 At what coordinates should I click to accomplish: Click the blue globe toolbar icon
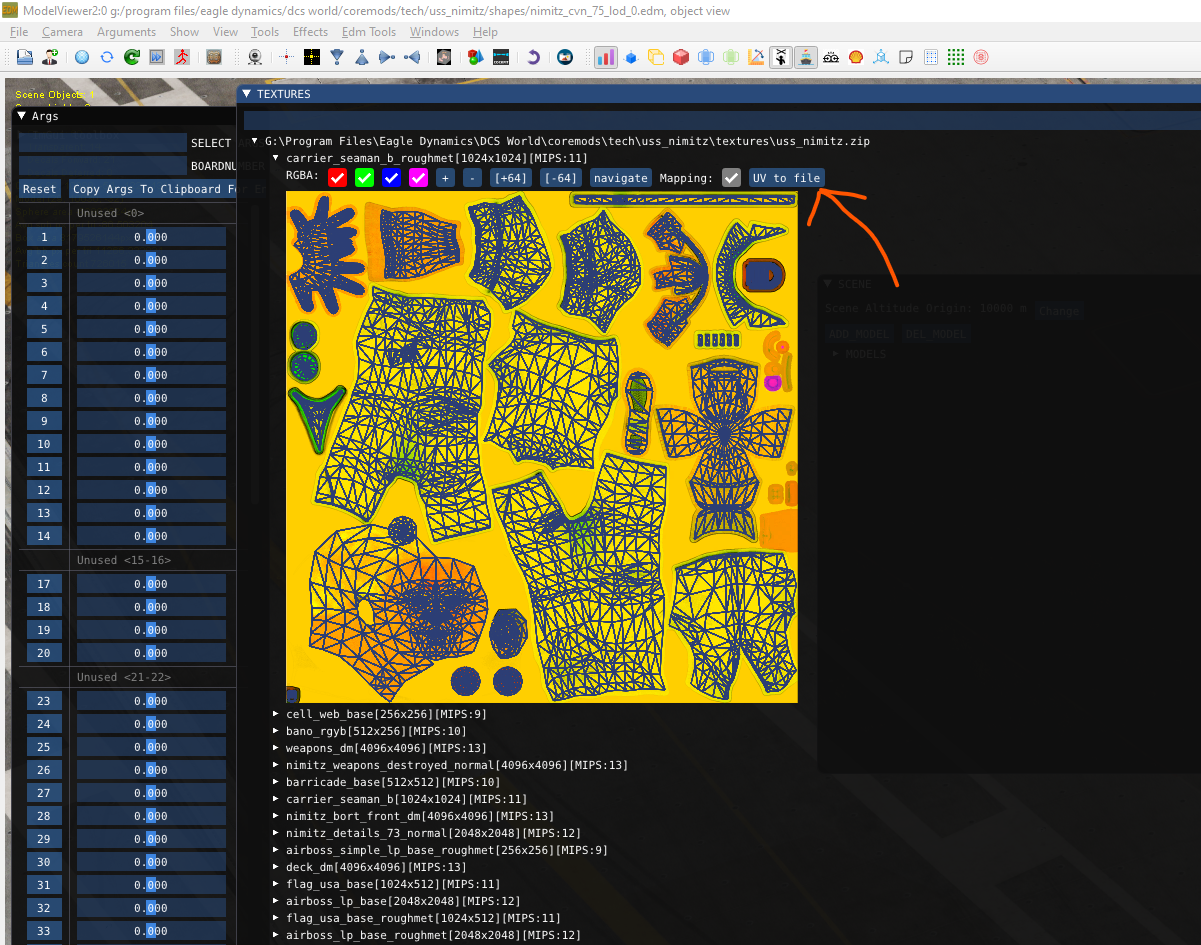(x=82, y=57)
